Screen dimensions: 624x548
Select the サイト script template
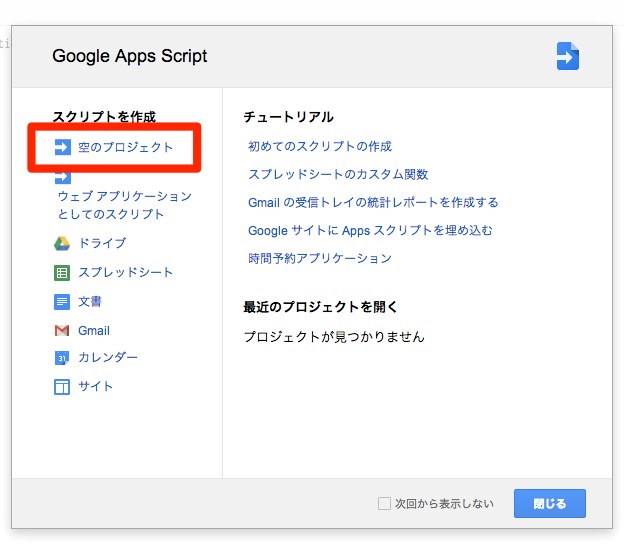click(96, 386)
